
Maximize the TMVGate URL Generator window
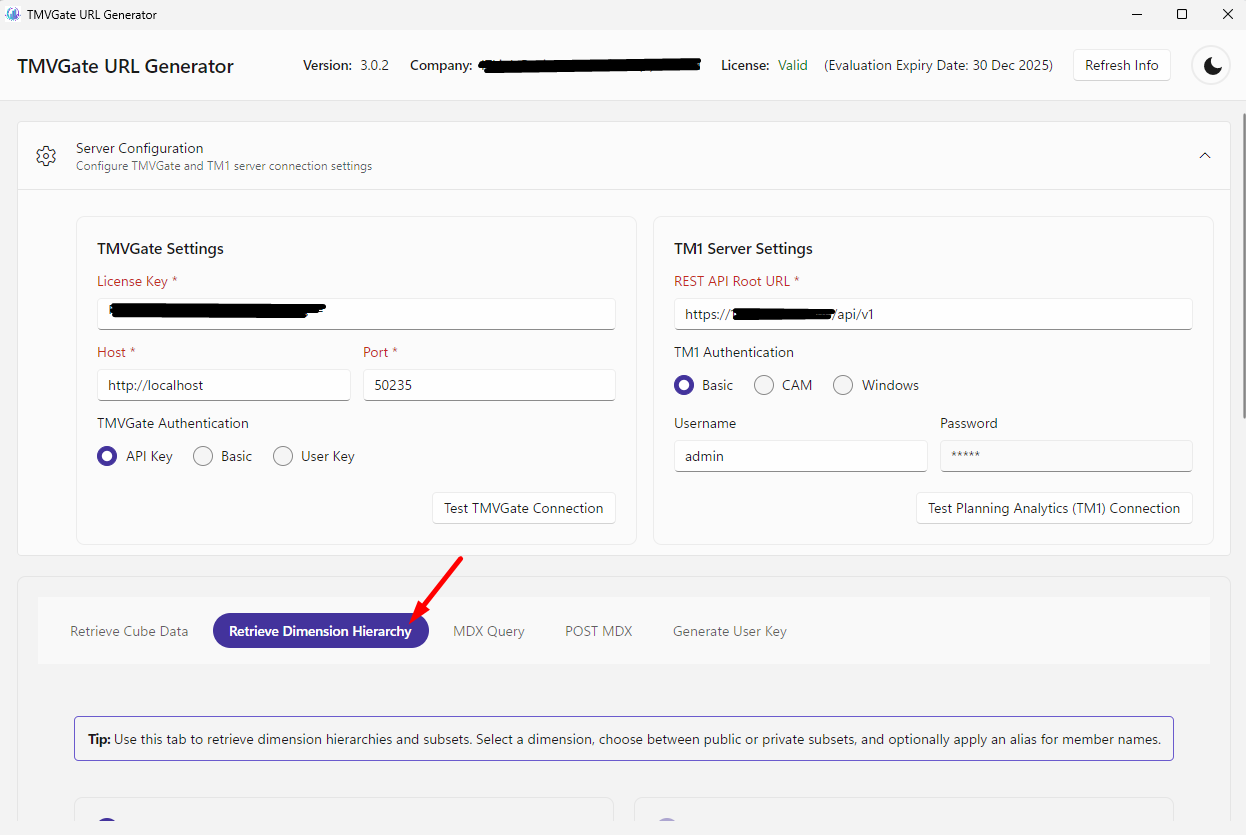(1182, 14)
